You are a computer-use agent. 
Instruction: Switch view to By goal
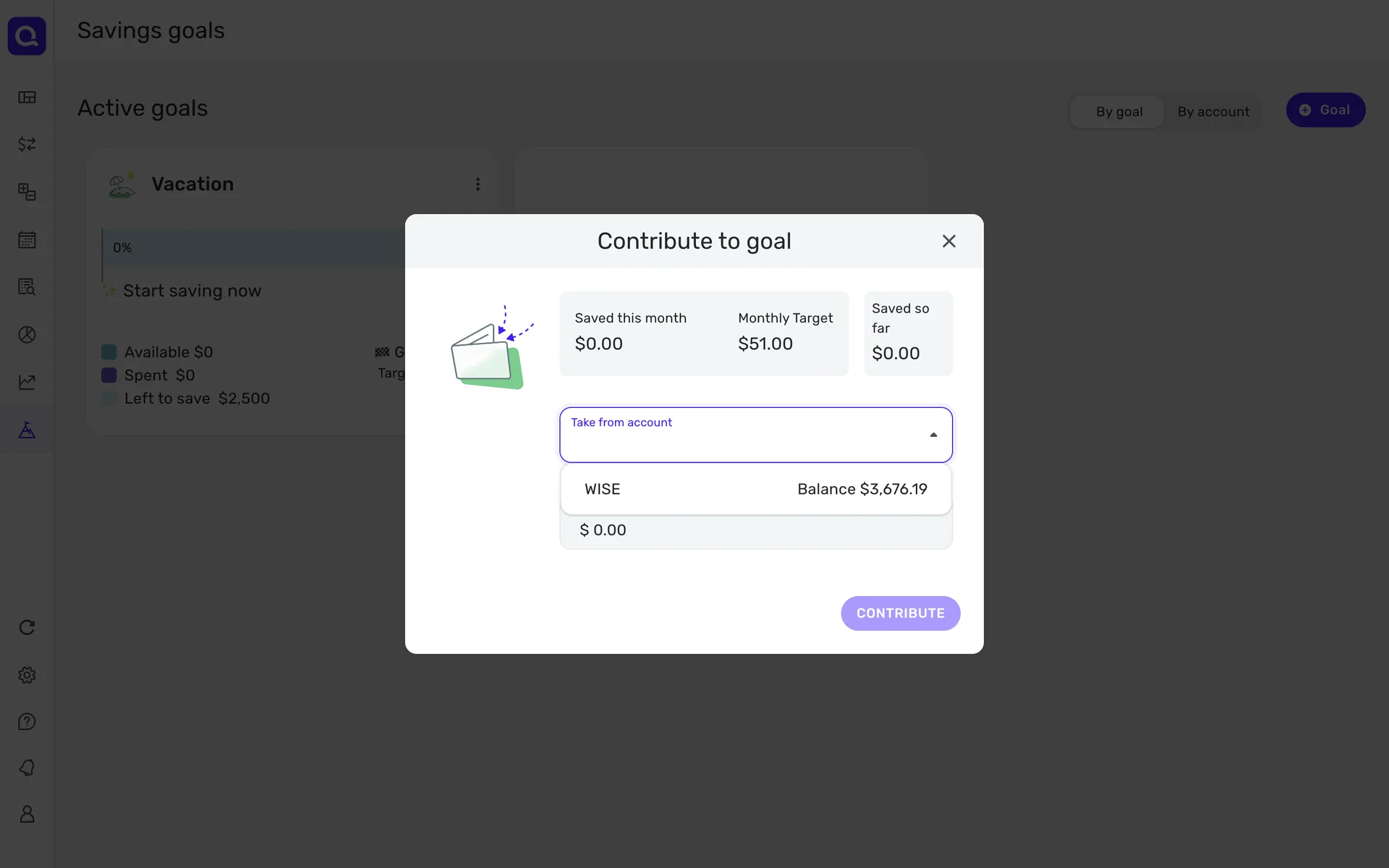tap(1118, 111)
